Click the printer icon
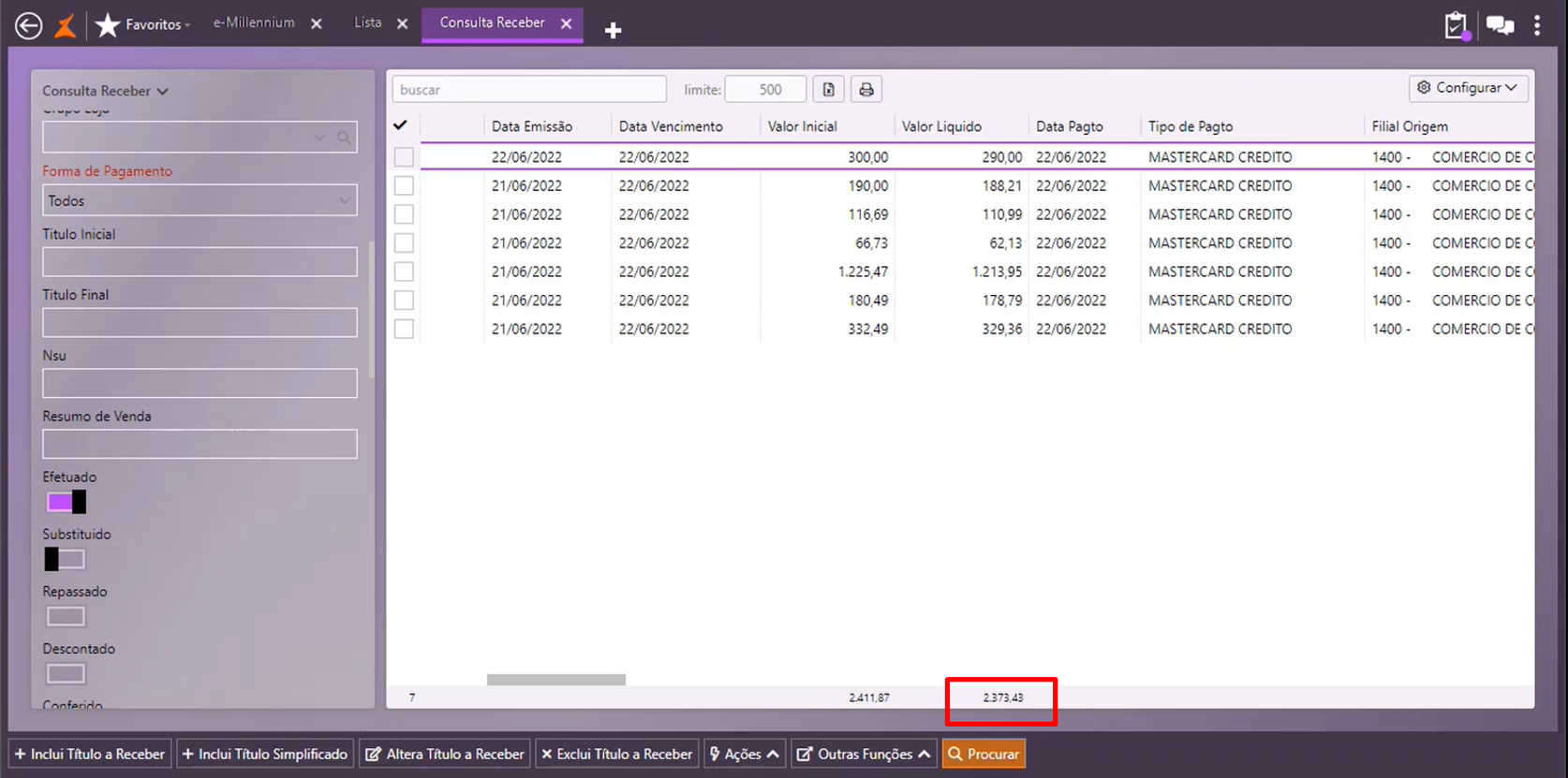This screenshot has width=1568, height=778. coord(866,89)
